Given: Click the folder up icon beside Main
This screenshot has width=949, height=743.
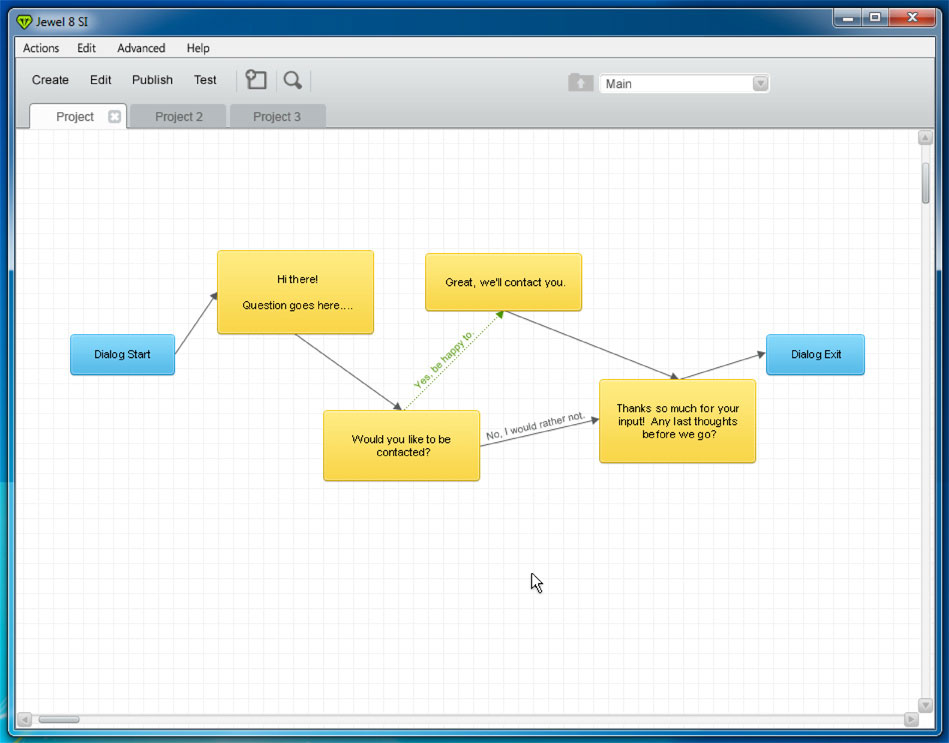Looking at the screenshot, I should (x=580, y=83).
